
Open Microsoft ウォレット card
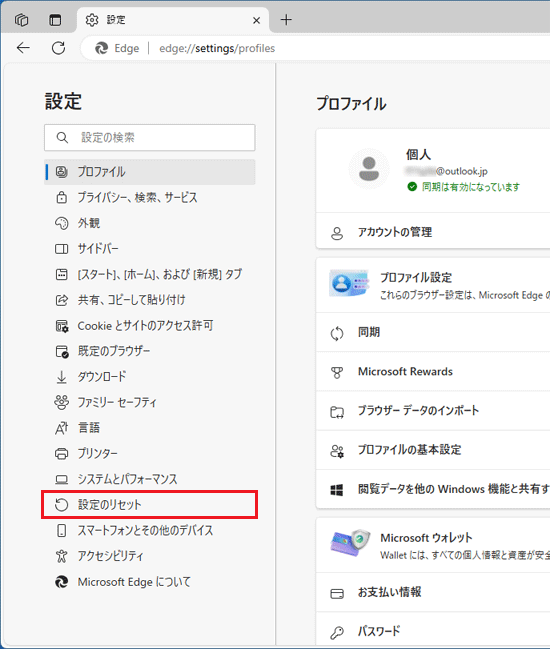coord(433,545)
